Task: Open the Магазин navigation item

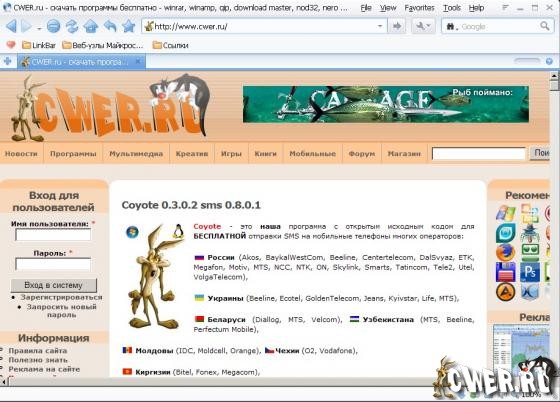Action: click(404, 154)
